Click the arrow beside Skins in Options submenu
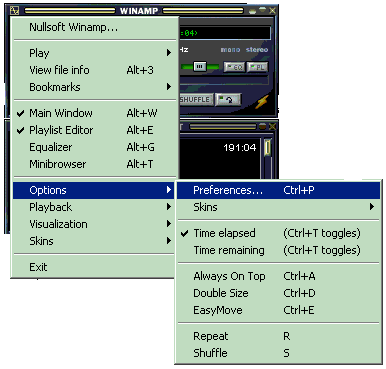Viewport: 386px width, 369px height. tap(372, 207)
